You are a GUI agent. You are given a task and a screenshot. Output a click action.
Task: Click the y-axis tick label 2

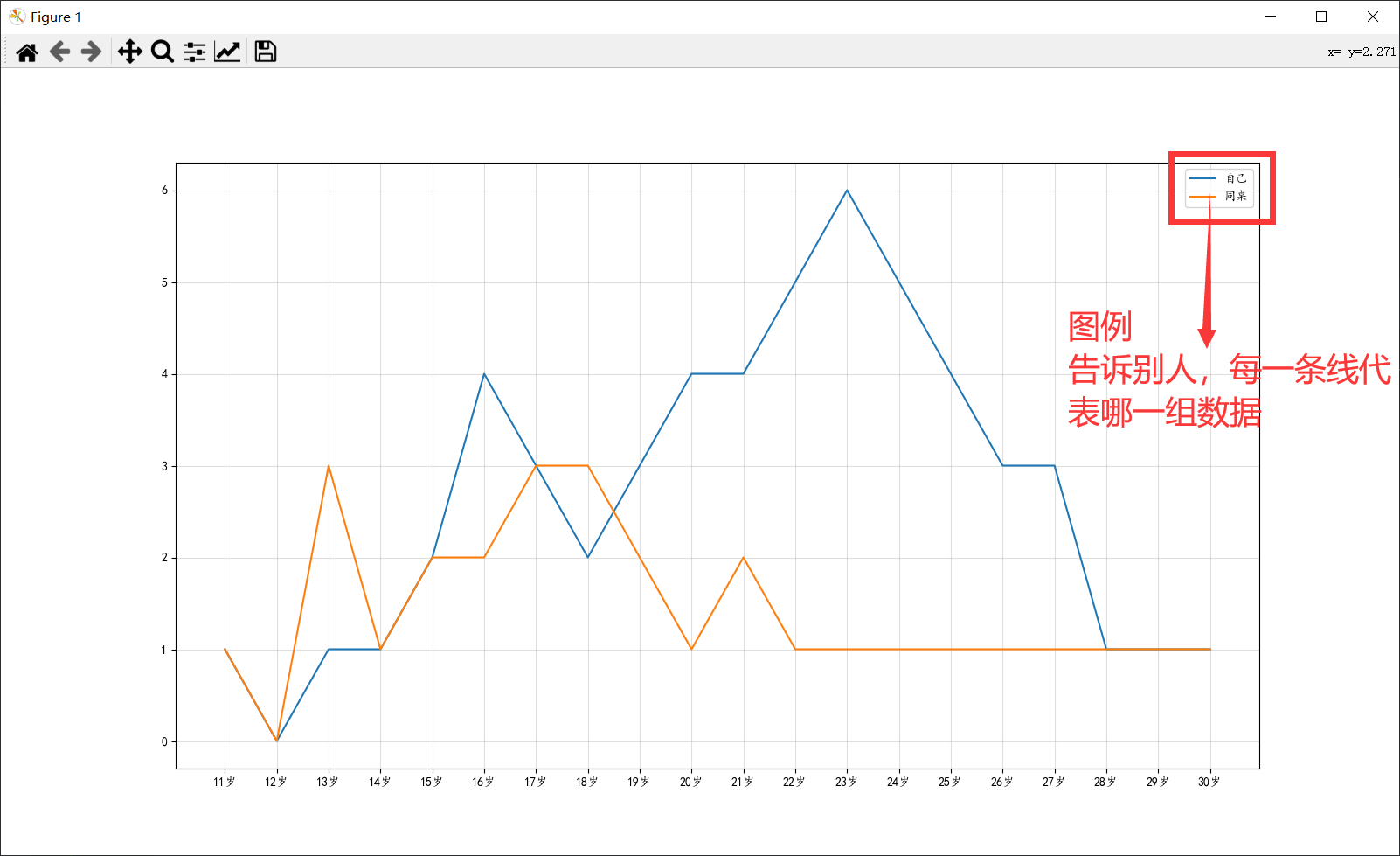(x=164, y=558)
